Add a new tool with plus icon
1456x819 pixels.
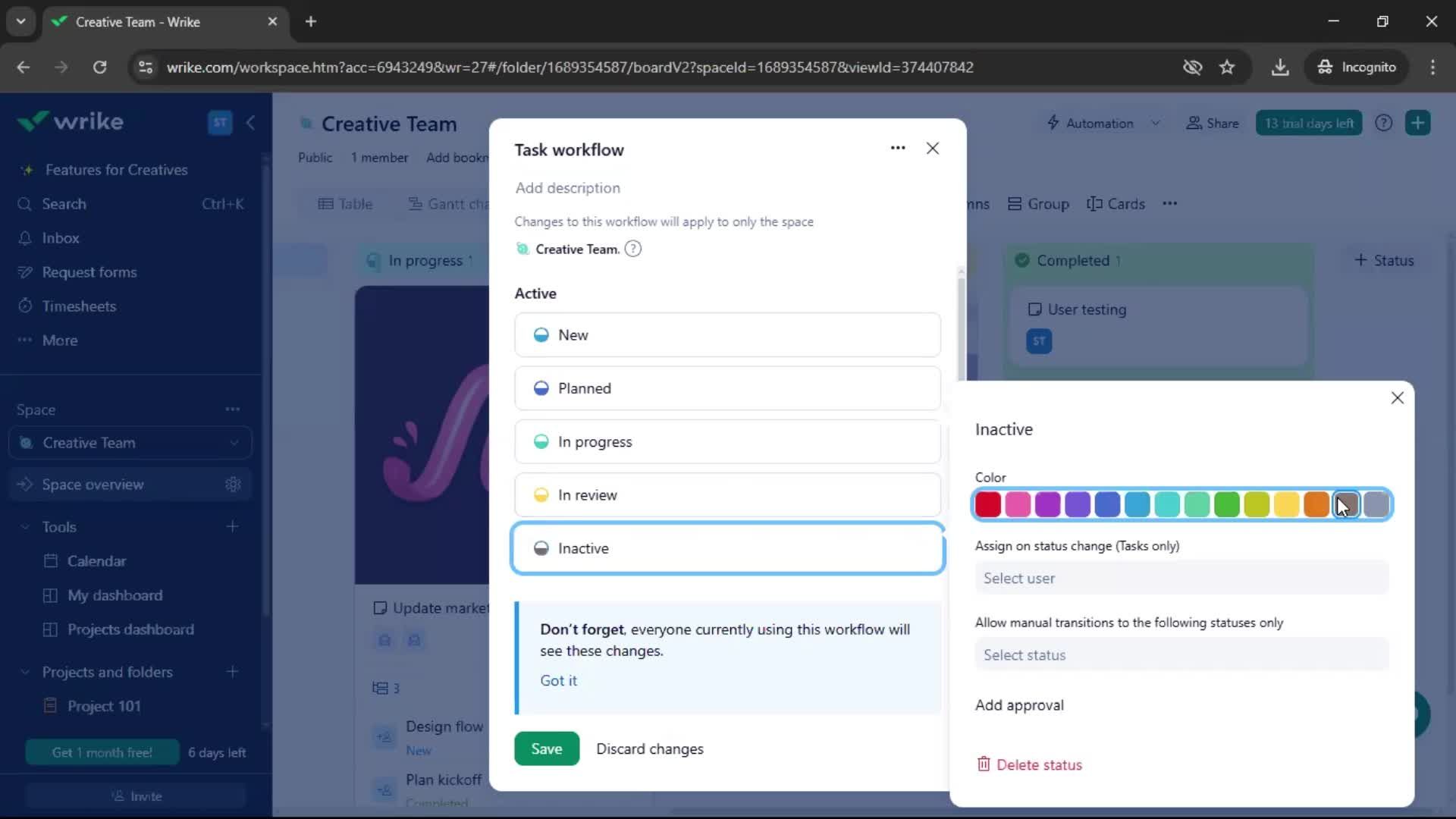[233, 527]
